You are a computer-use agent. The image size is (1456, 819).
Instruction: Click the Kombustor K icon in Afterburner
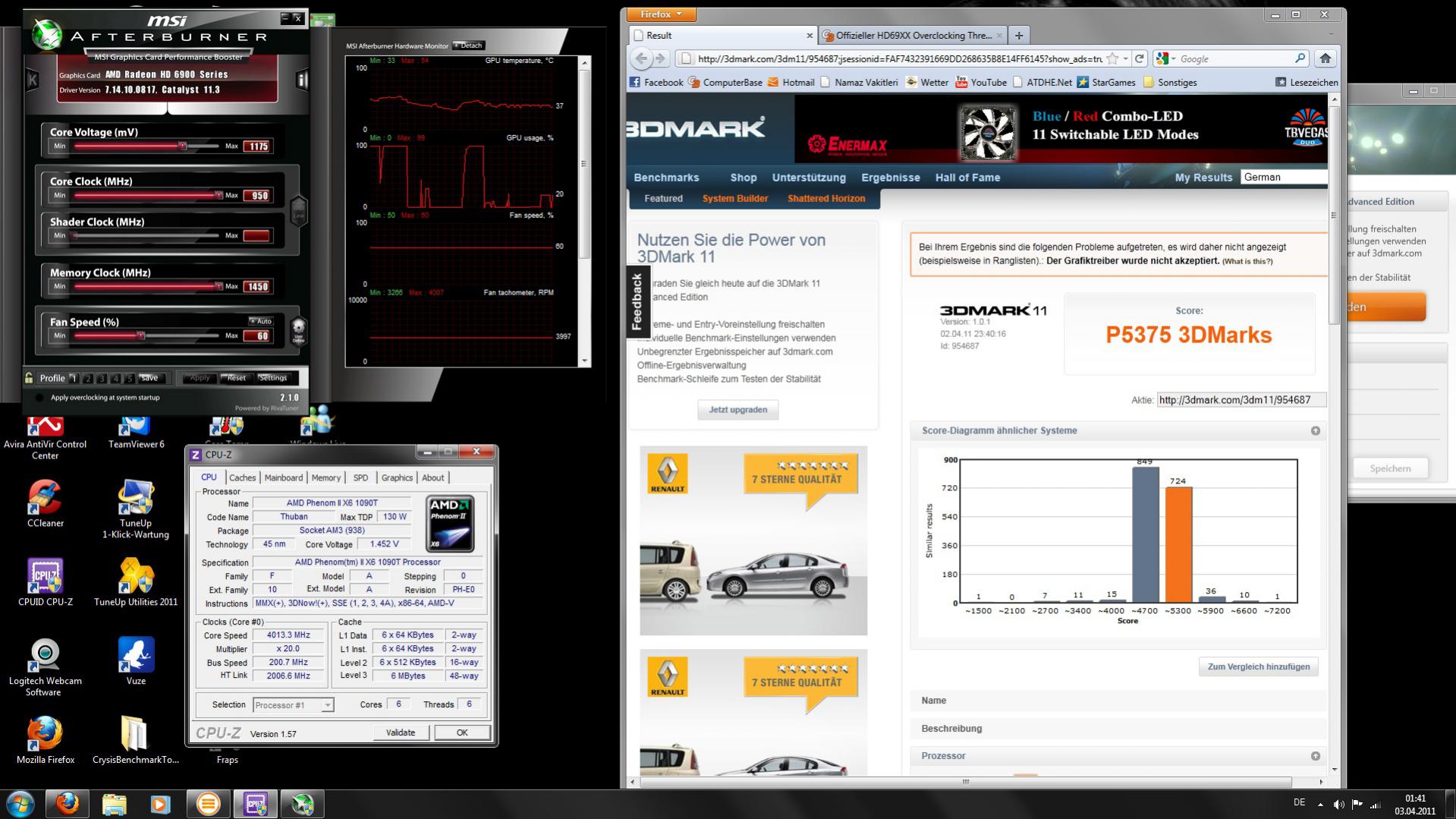[32, 80]
